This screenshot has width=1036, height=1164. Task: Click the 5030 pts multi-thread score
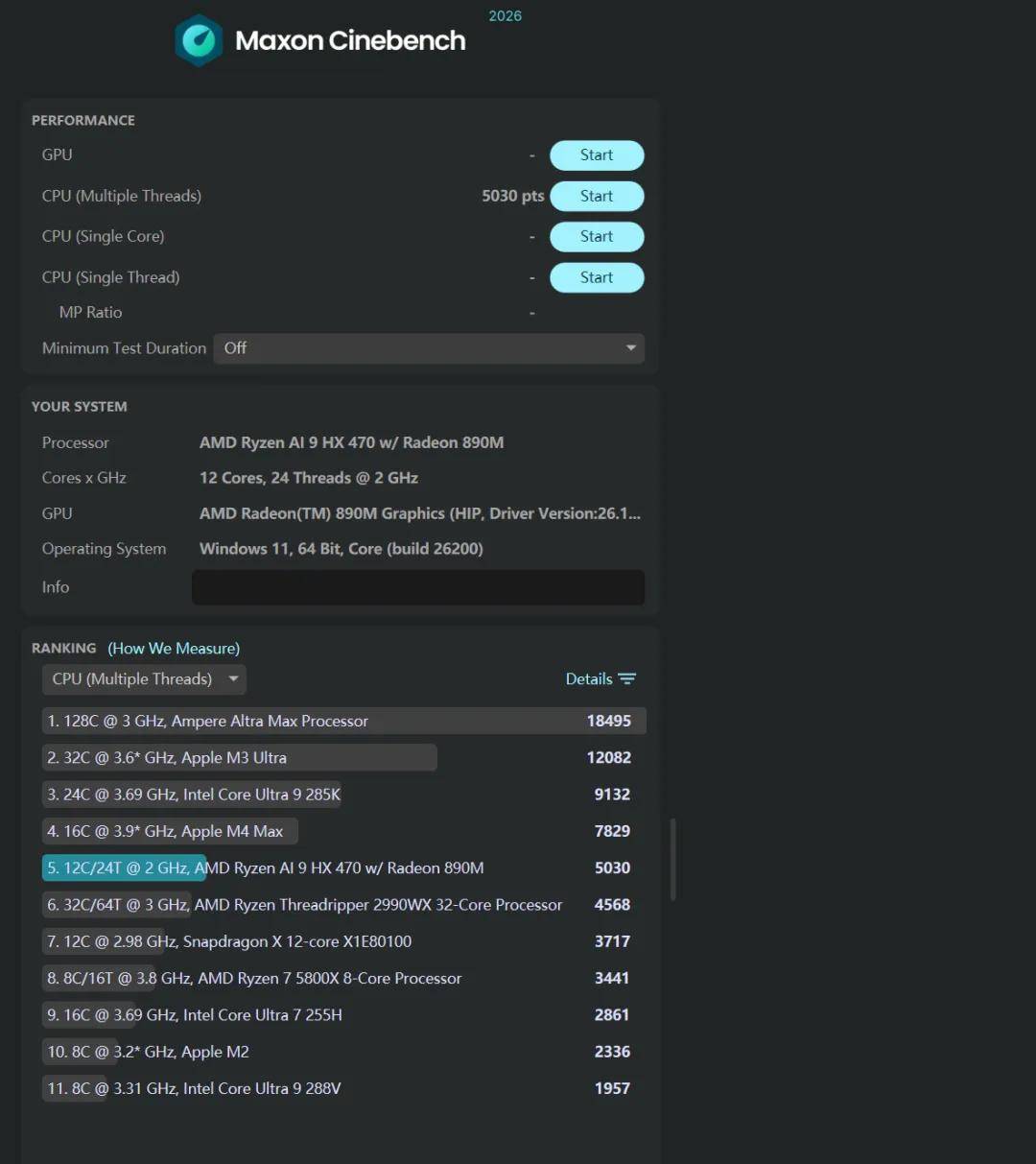513,196
